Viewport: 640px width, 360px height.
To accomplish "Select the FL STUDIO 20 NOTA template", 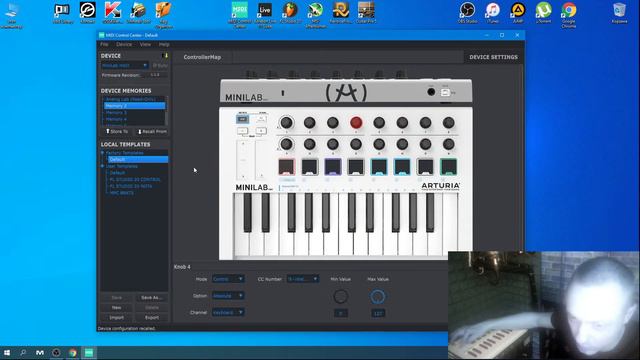I will pyautogui.click(x=131, y=186).
